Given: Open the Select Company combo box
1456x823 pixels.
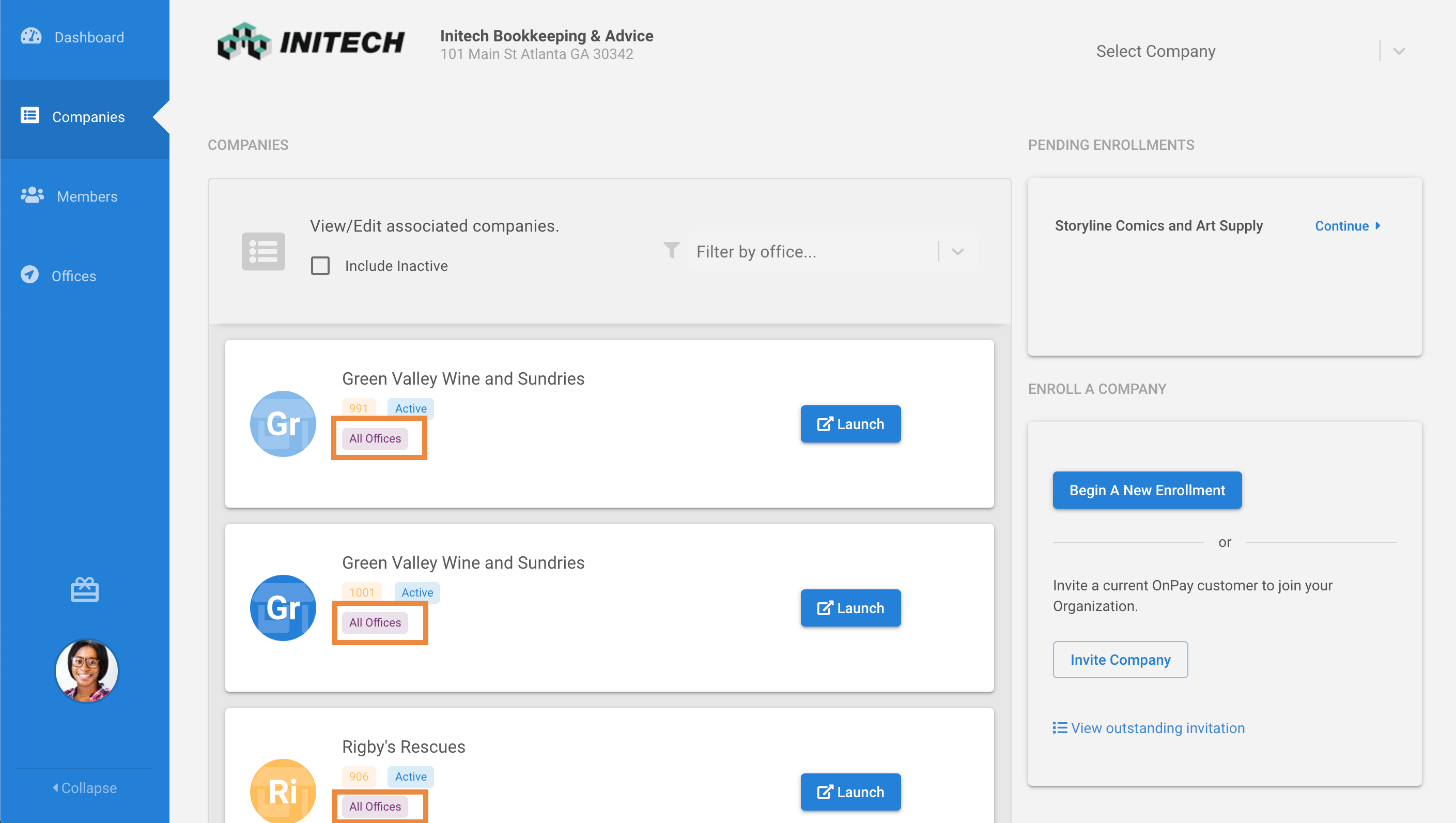Looking at the screenshot, I should 1251,52.
